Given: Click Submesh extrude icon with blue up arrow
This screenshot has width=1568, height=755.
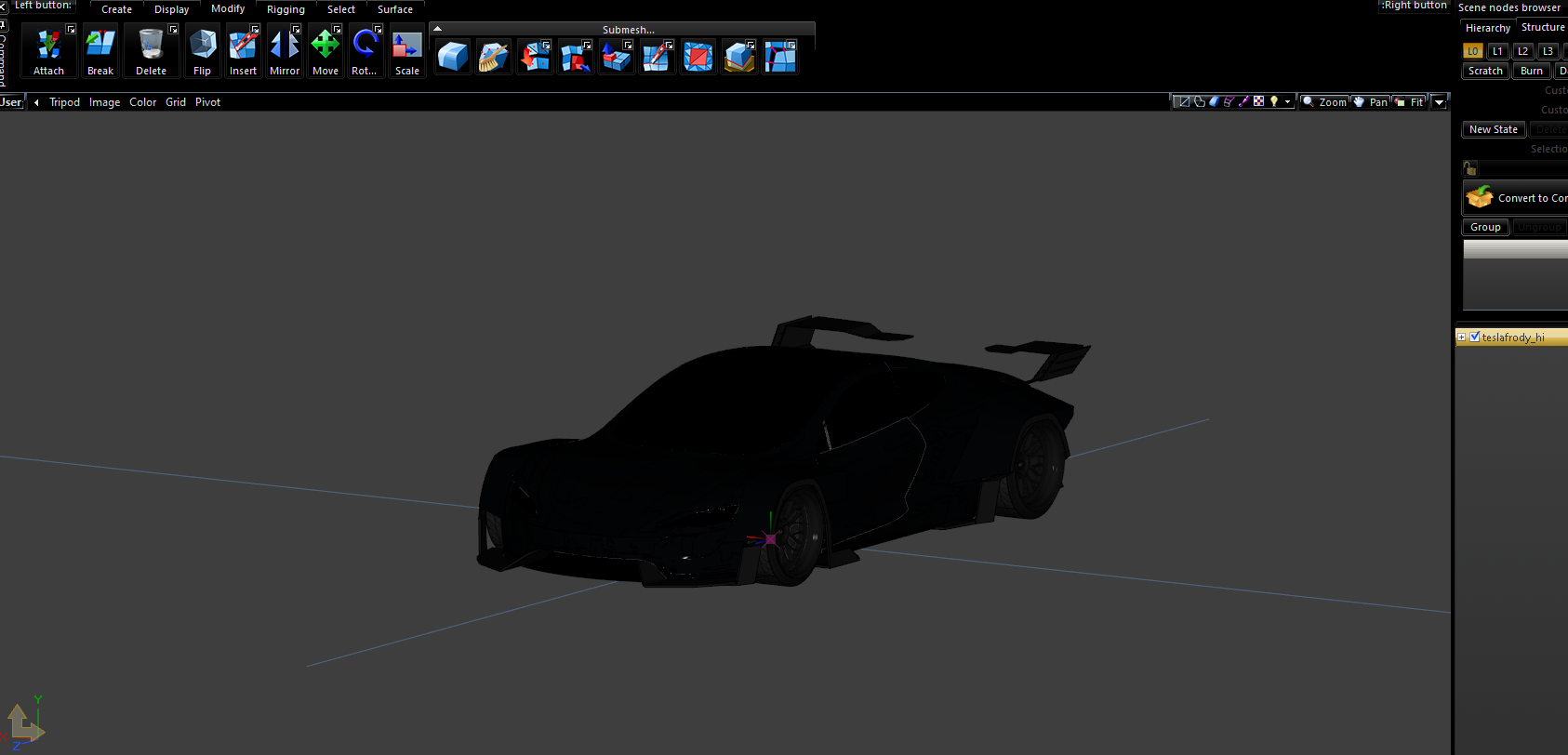Looking at the screenshot, I should (617, 57).
